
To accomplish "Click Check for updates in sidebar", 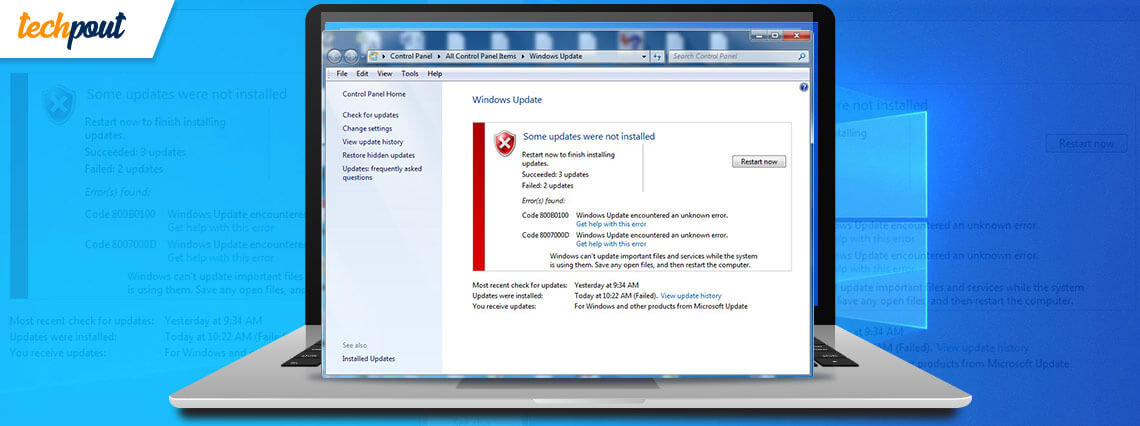I will pos(370,115).
